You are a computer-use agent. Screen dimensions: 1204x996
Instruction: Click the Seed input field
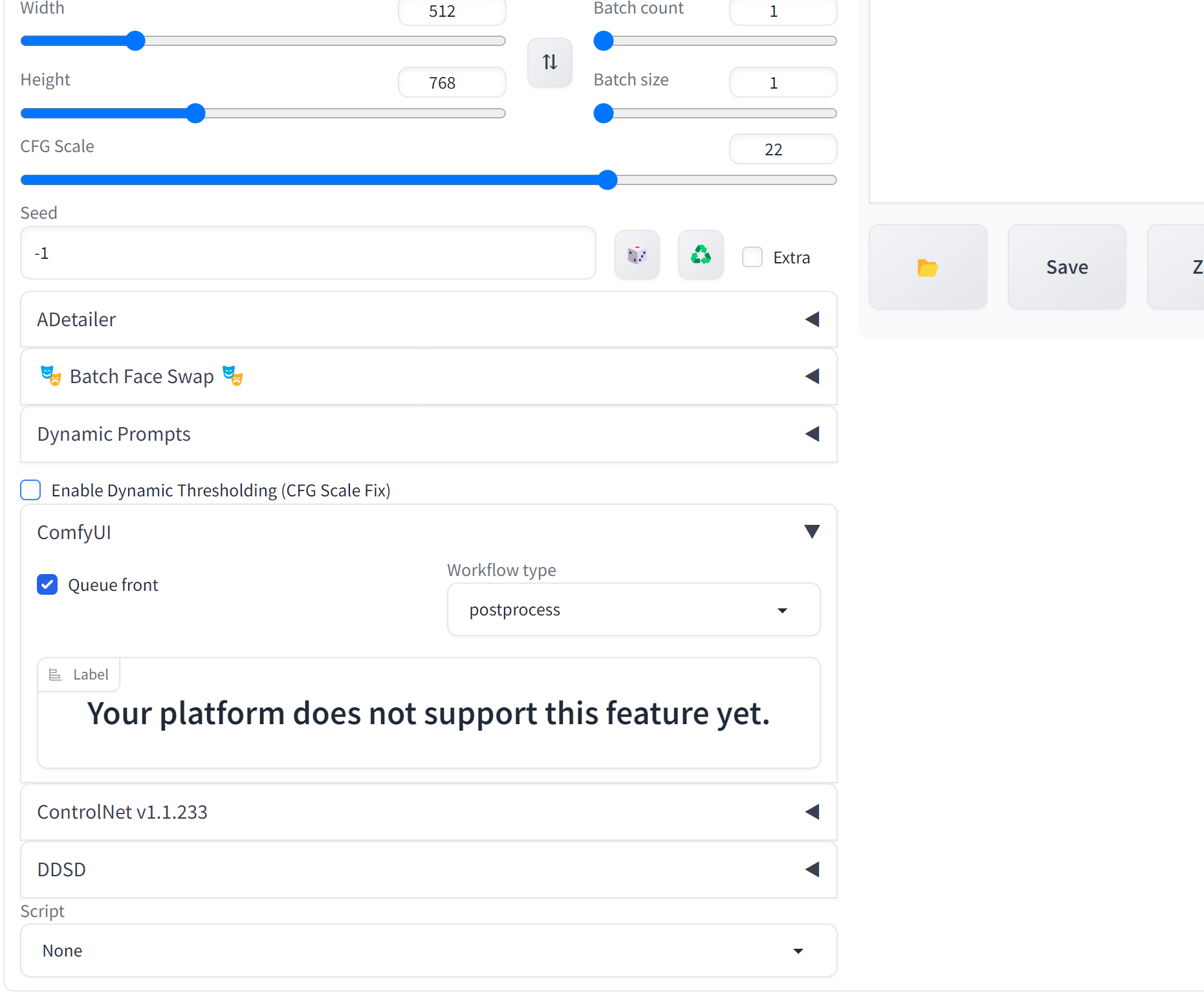point(308,252)
